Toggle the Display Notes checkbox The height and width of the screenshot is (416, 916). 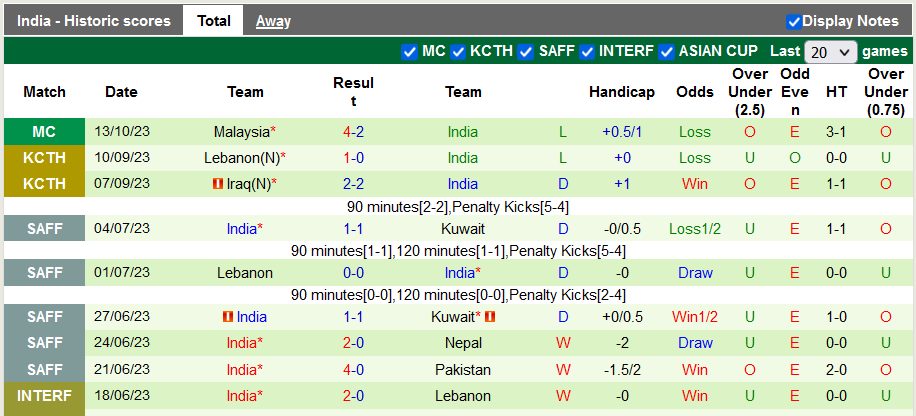click(x=794, y=21)
